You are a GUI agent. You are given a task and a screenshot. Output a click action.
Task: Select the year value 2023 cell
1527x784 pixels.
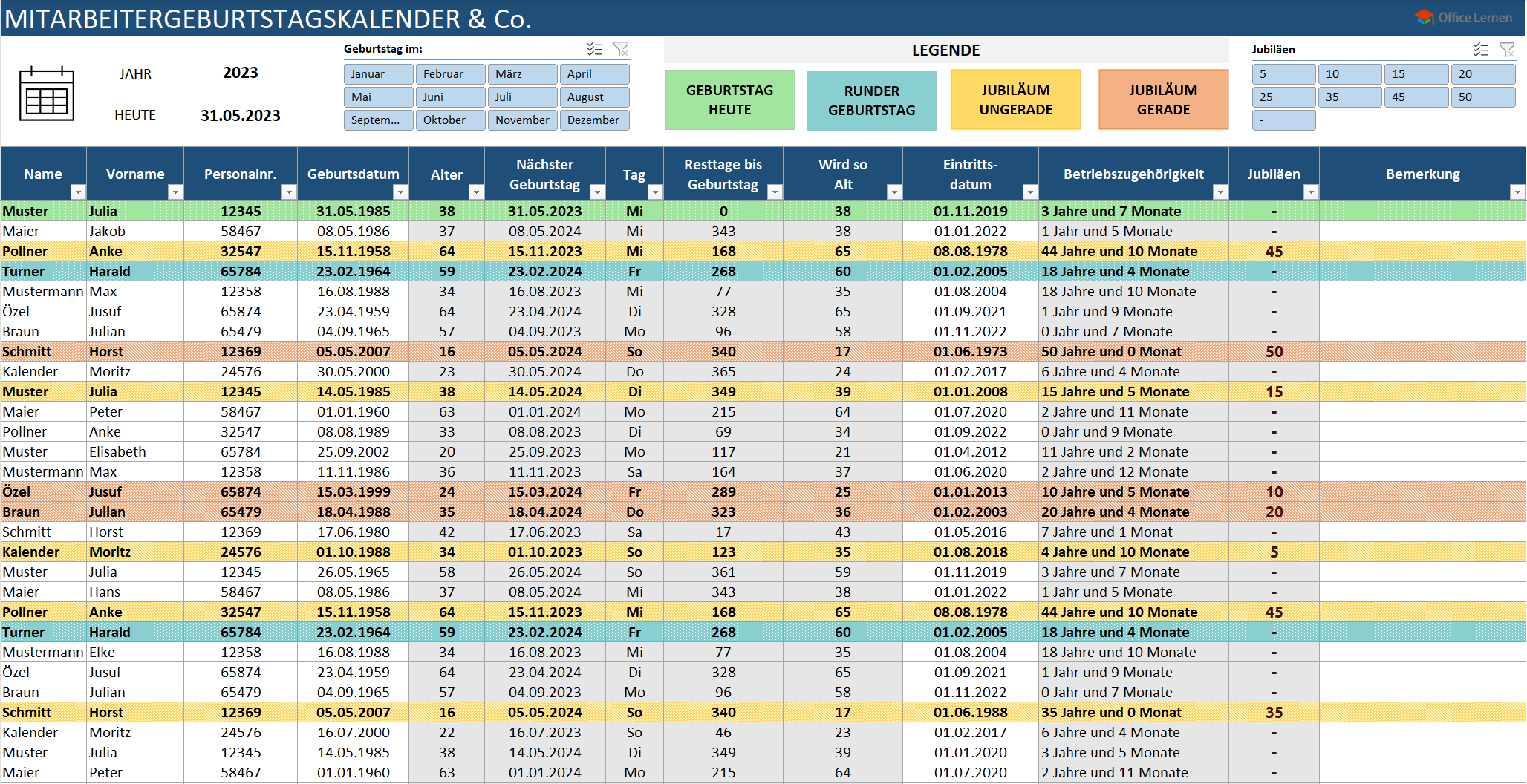pyautogui.click(x=240, y=73)
